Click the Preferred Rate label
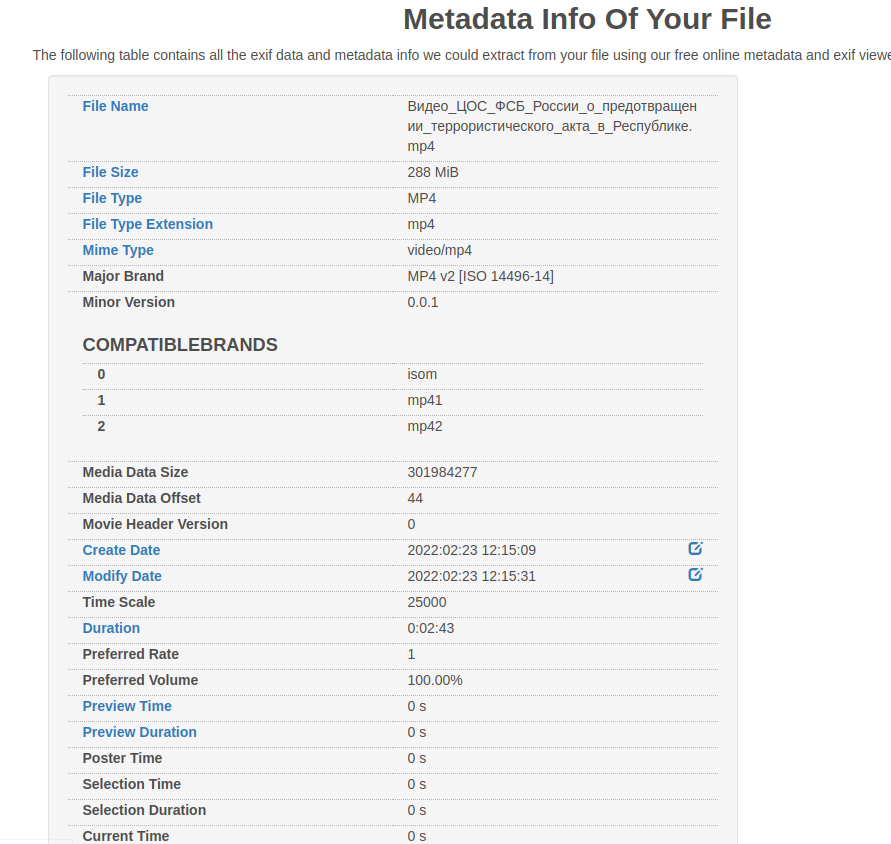The image size is (891, 844). tap(131, 654)
